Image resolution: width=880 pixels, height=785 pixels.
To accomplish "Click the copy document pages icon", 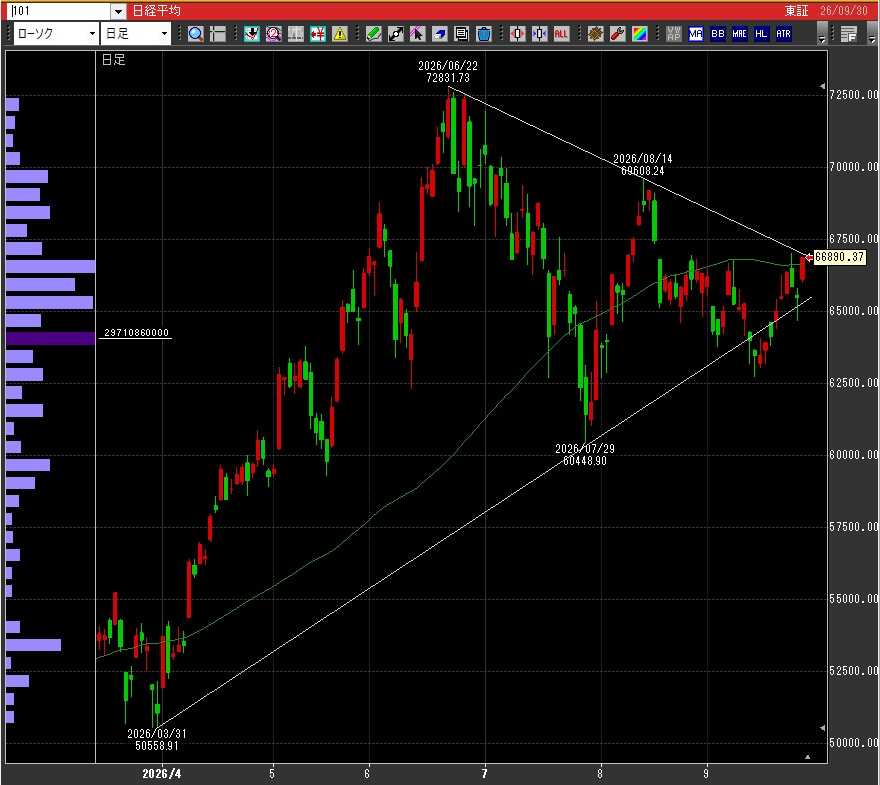I will 461,34.
